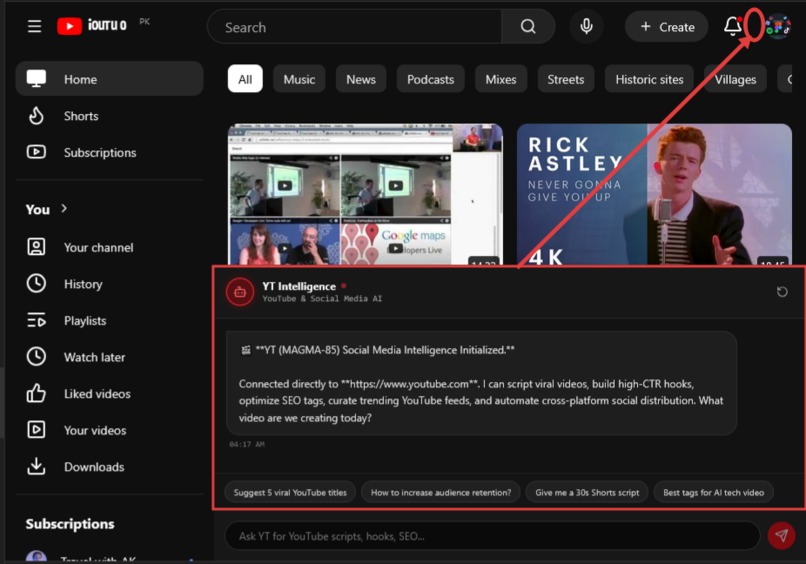Expand the You section chevron

point(64,208)
